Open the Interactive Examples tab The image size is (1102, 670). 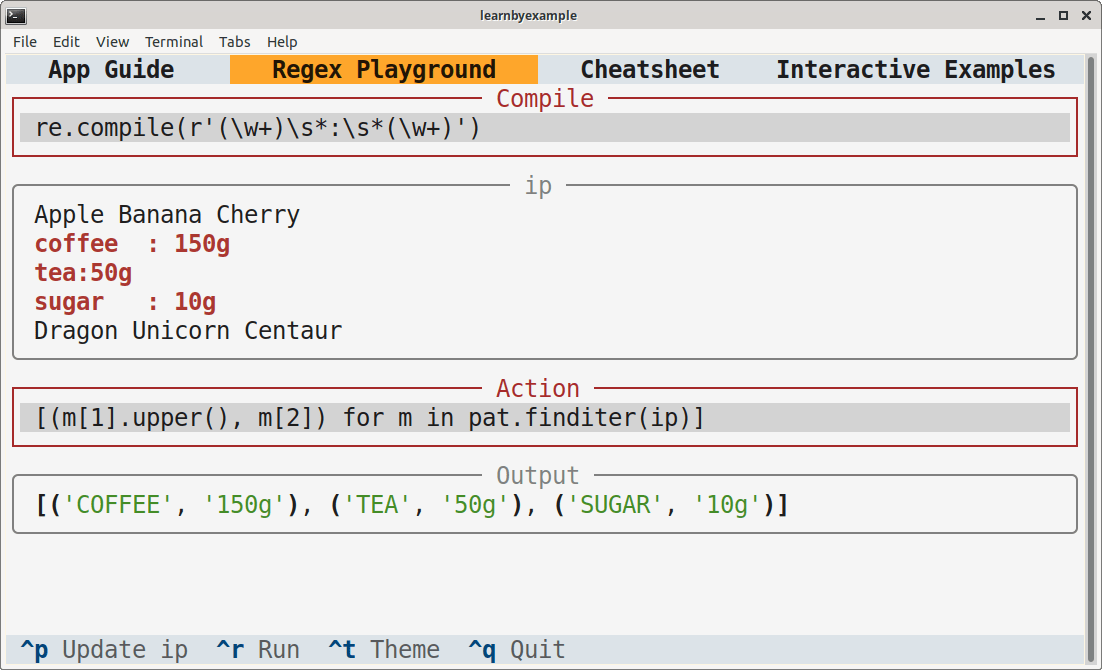point(915,70)
